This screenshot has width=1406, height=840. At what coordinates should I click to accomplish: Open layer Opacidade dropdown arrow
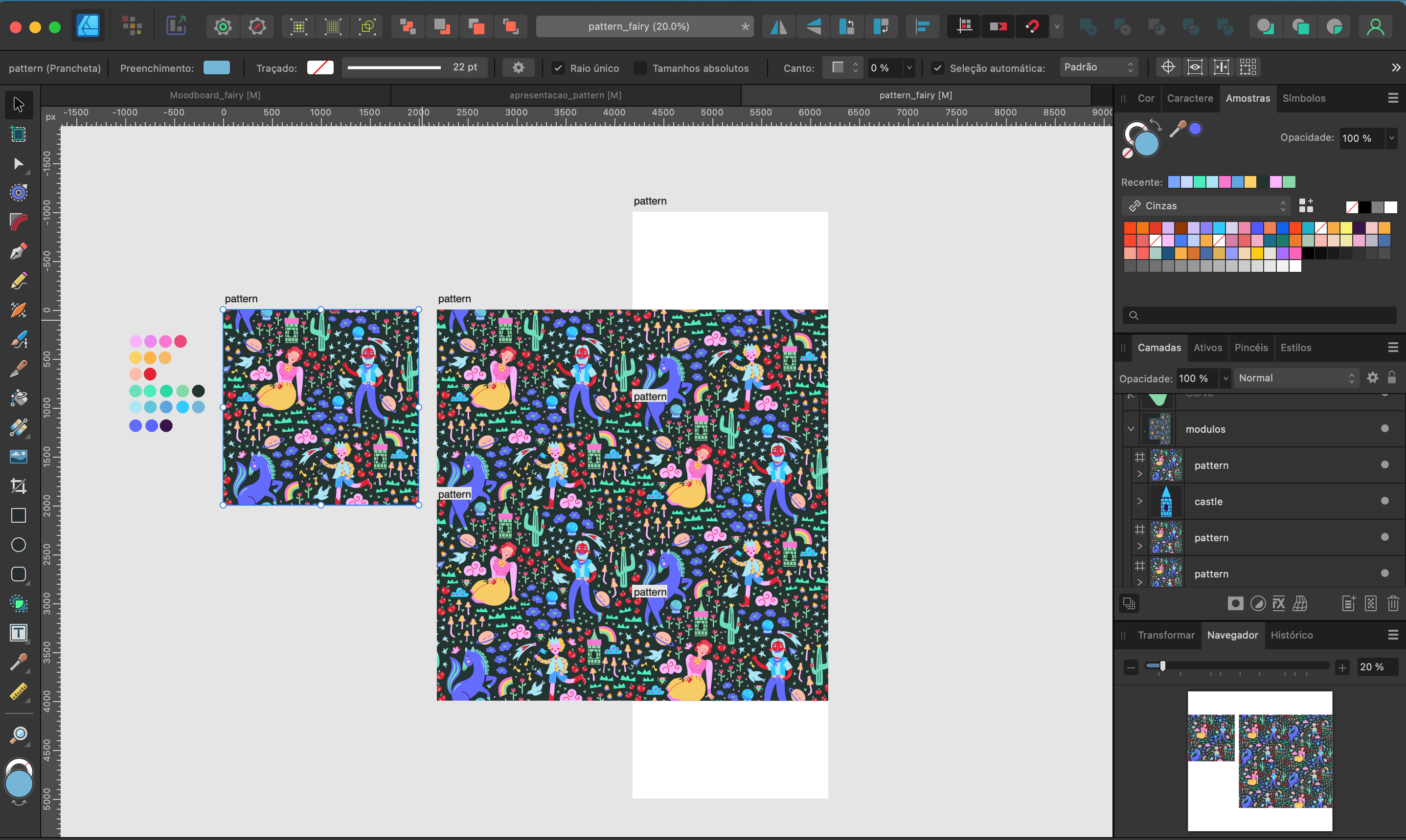click(1225, 378)
